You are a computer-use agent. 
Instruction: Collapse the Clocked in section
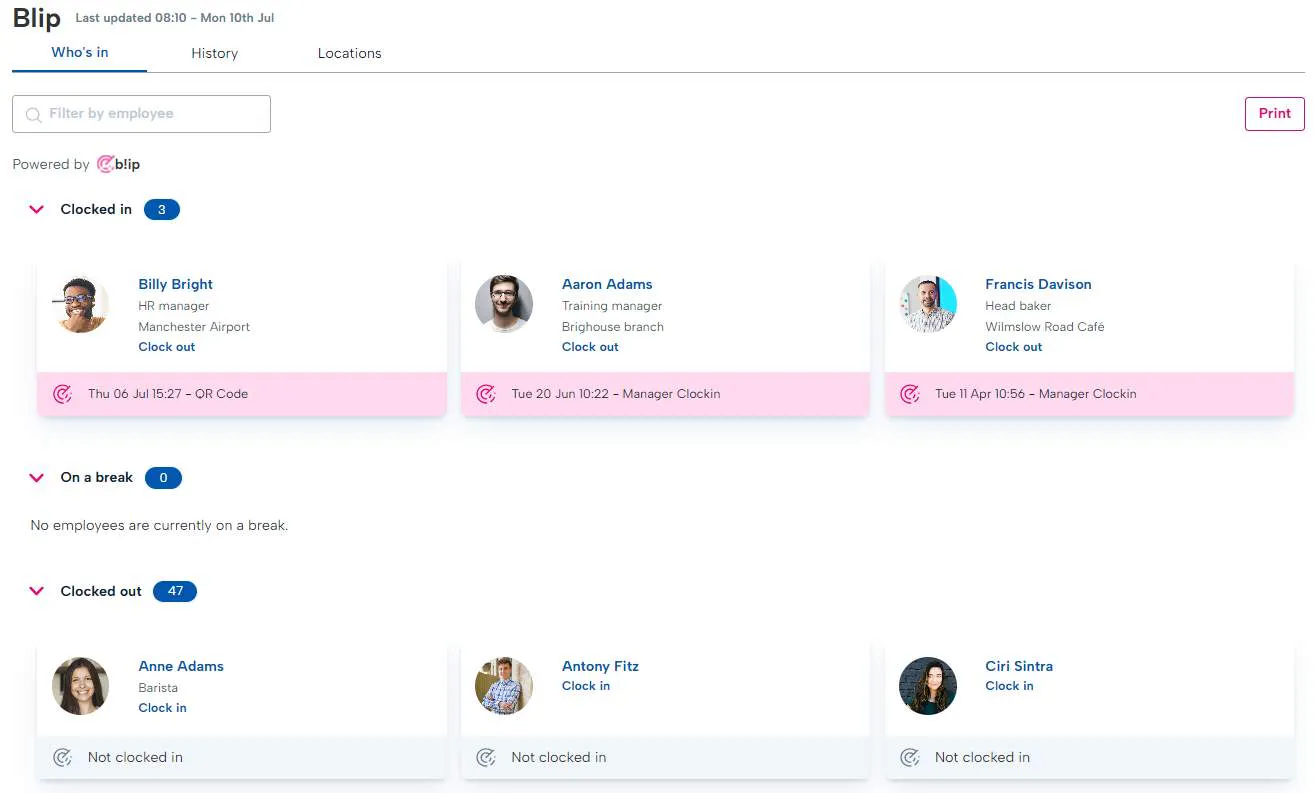[37, 210]
